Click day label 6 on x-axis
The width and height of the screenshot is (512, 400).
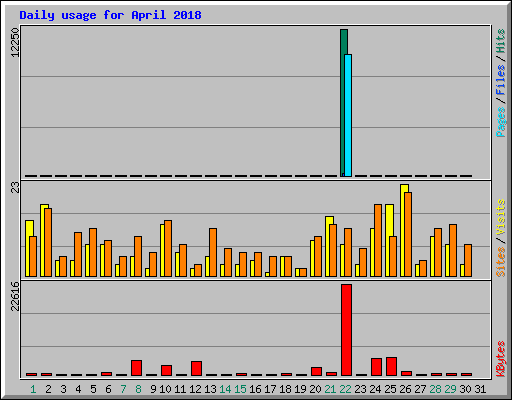pos(108,389)
